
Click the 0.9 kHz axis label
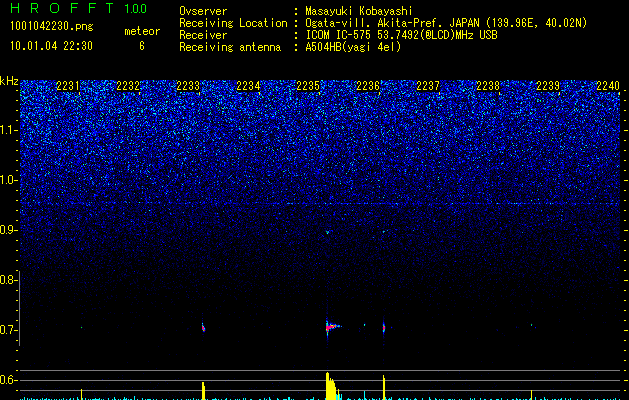(7, 230)
